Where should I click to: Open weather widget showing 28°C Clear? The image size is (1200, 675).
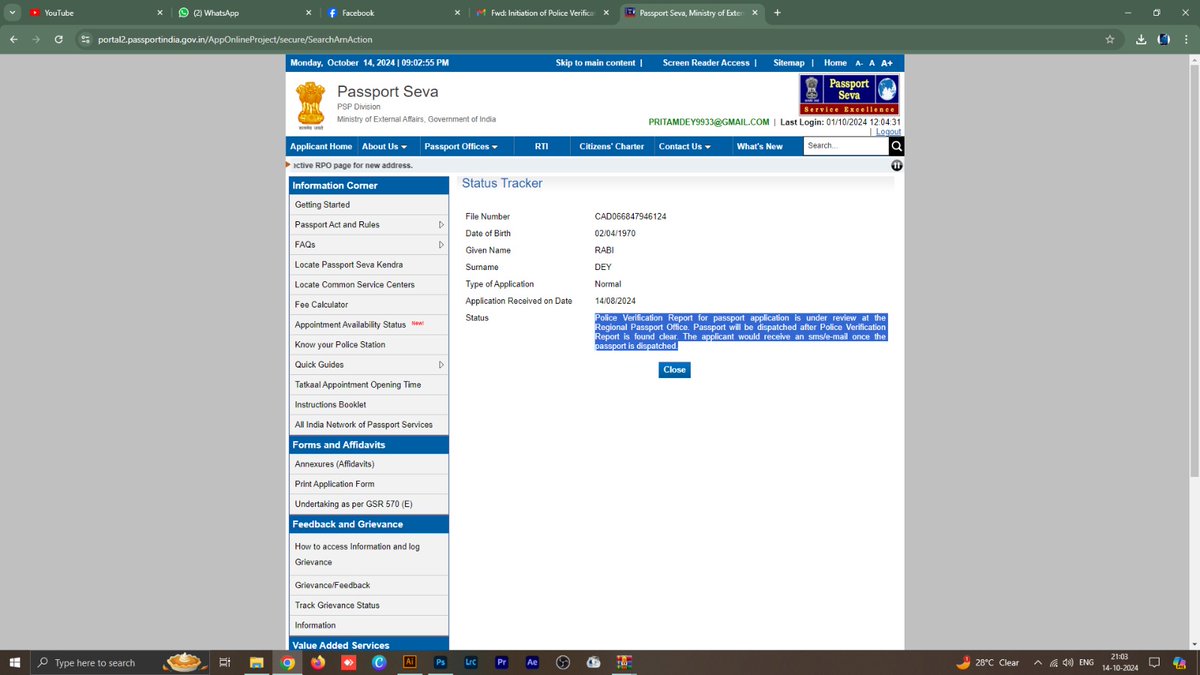[987, 662]
